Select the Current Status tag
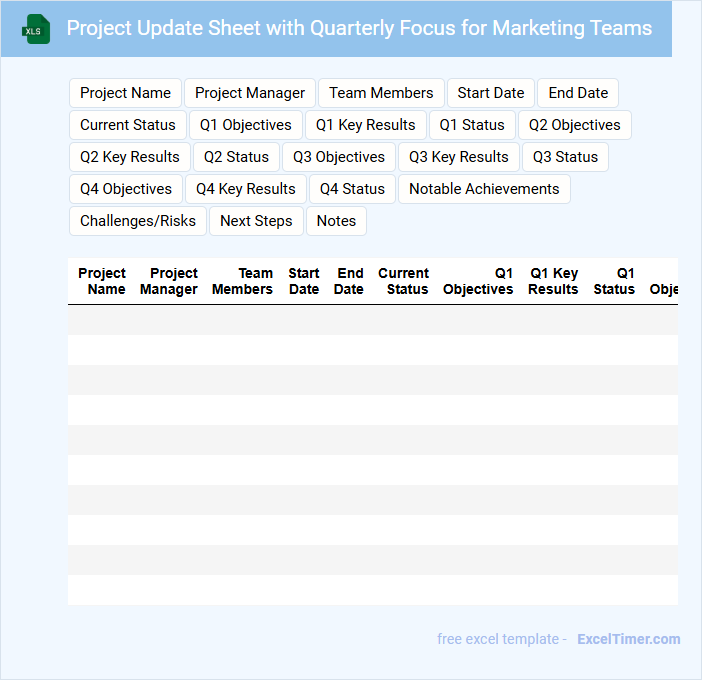 127,125
